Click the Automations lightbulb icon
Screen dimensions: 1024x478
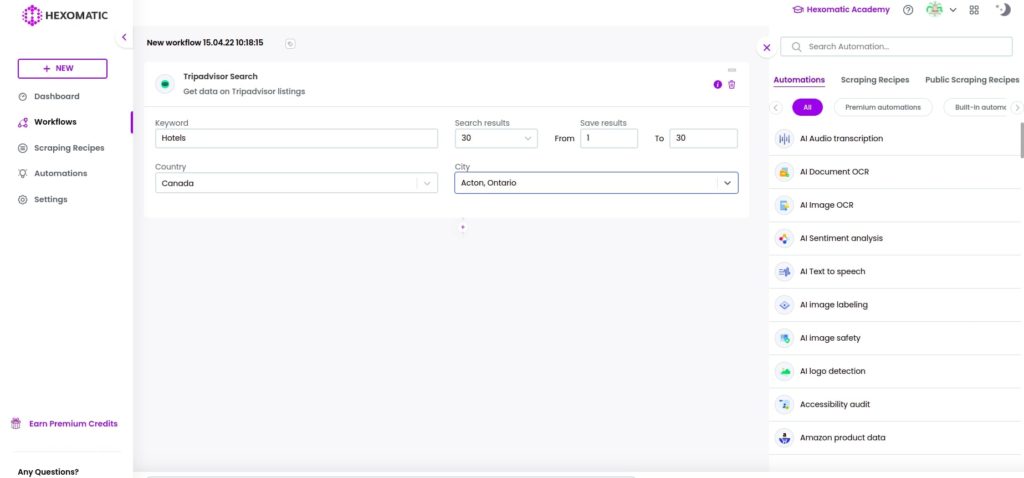point(23,174)
